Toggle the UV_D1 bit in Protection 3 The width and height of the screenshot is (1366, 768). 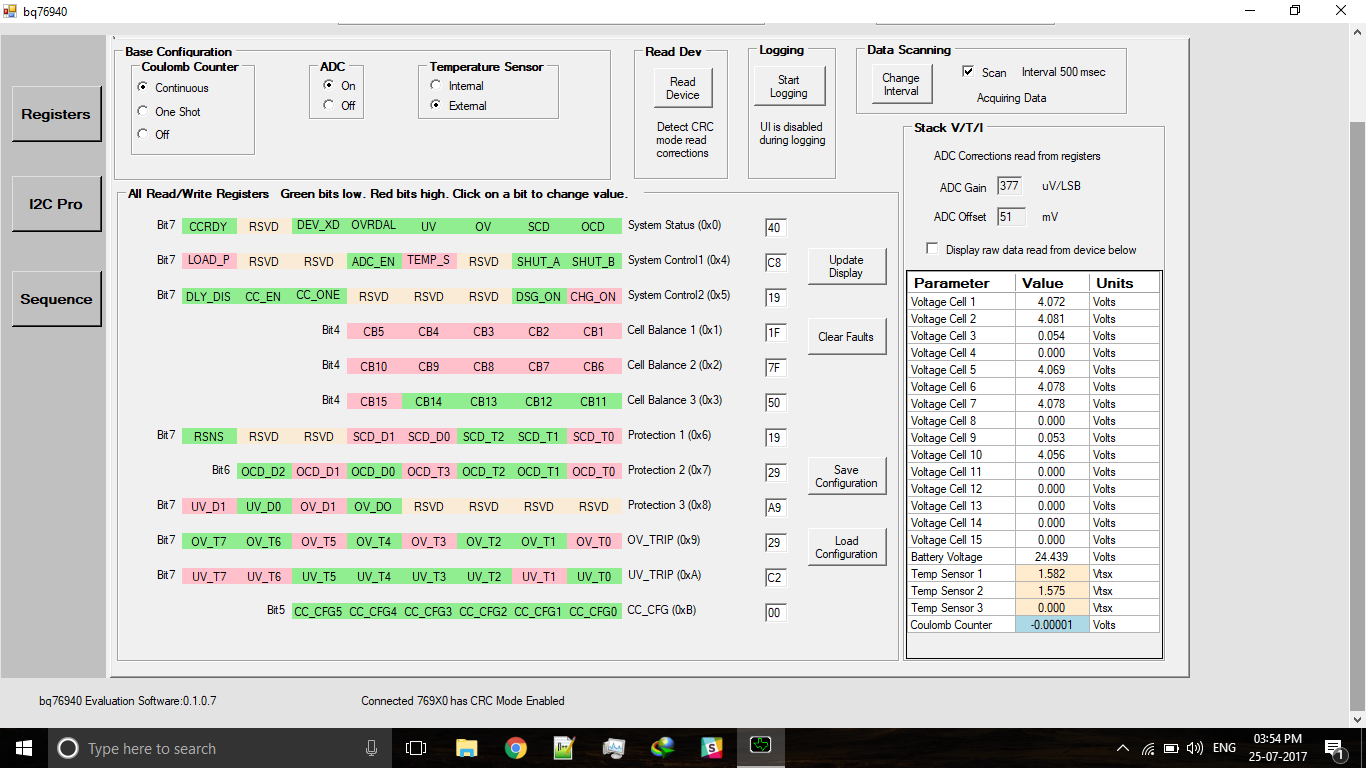[x=209, y=506]
